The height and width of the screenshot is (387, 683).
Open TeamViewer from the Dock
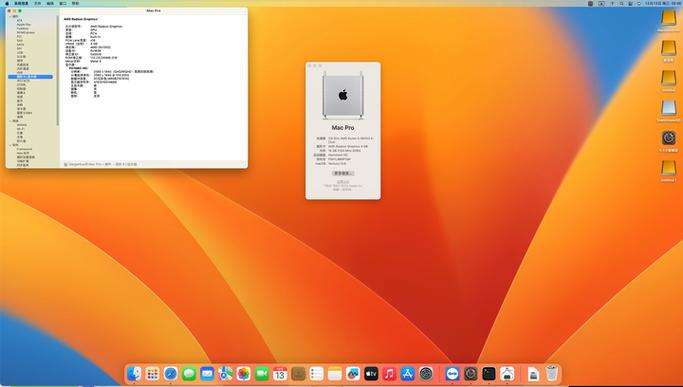453,373
